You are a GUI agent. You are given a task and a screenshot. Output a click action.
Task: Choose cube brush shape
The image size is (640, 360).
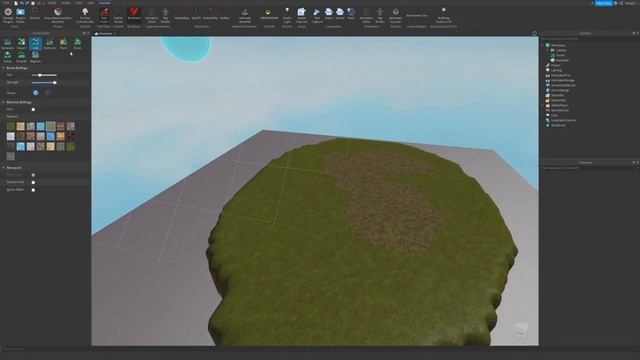[x=47, y=93]
